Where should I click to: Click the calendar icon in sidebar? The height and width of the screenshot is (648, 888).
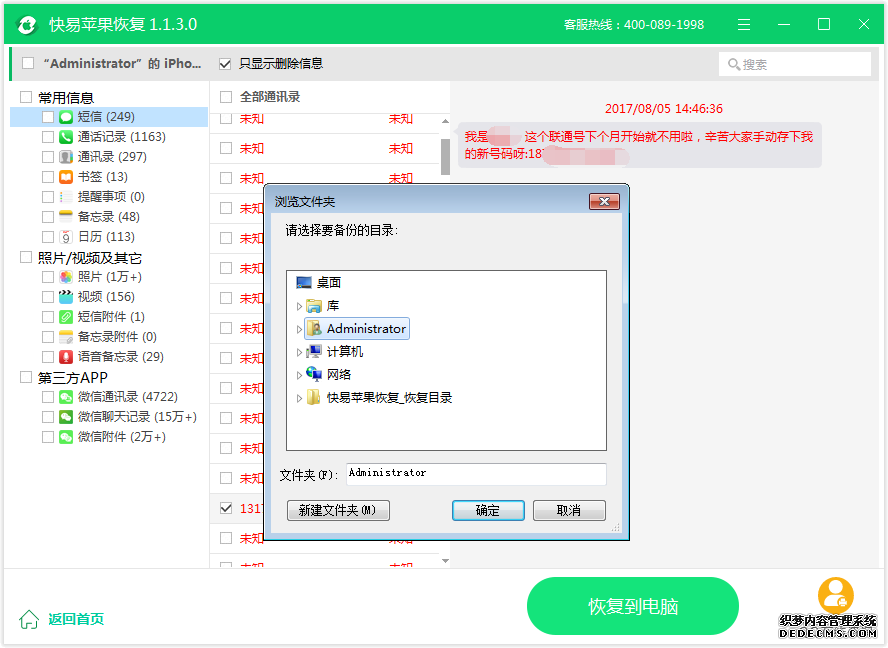[x=66, y=237]
